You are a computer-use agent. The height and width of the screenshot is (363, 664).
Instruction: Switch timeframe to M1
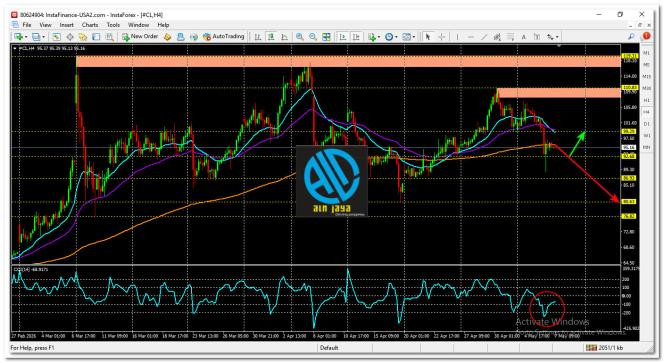[x=646, y=53]
